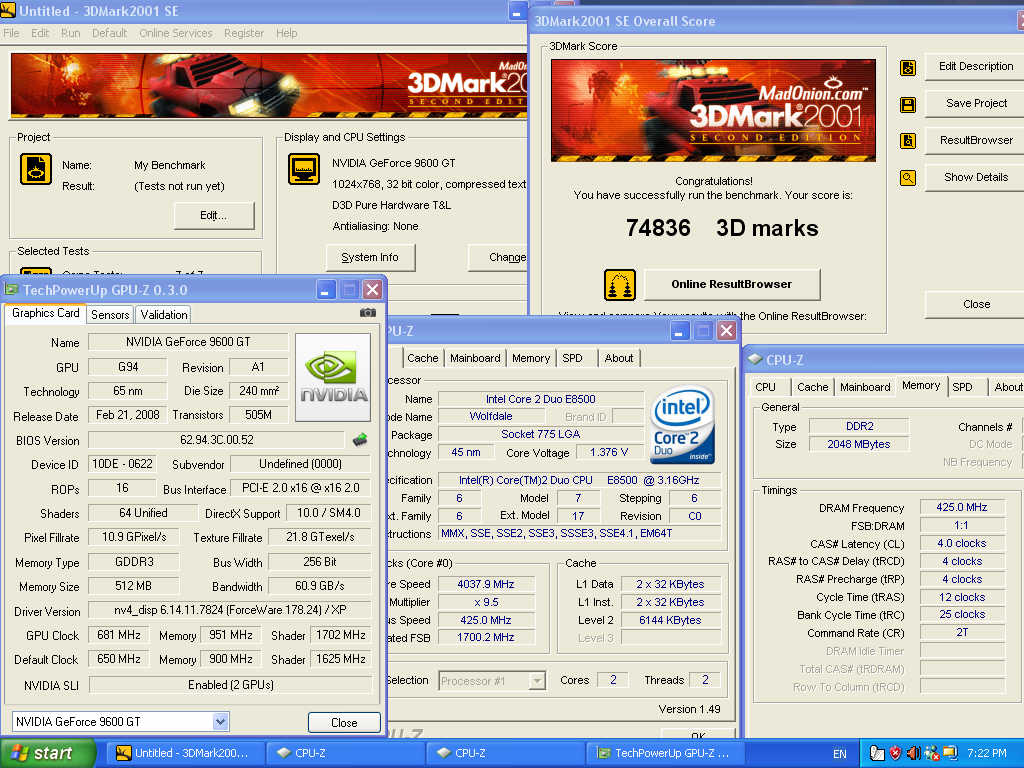This screenshot has height=768, width=1024.
Task: Open the GPU selection dropdown in GPU-Z
Action: pyautogui.click(x=220, y=722)
